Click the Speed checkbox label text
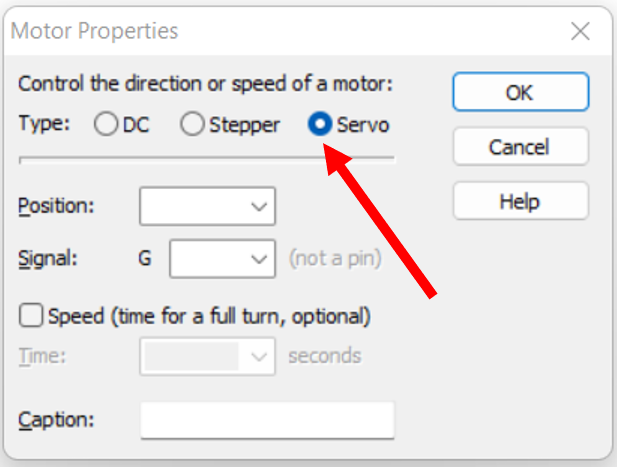Screen dimensions: 617x467 tap(209, 316)
